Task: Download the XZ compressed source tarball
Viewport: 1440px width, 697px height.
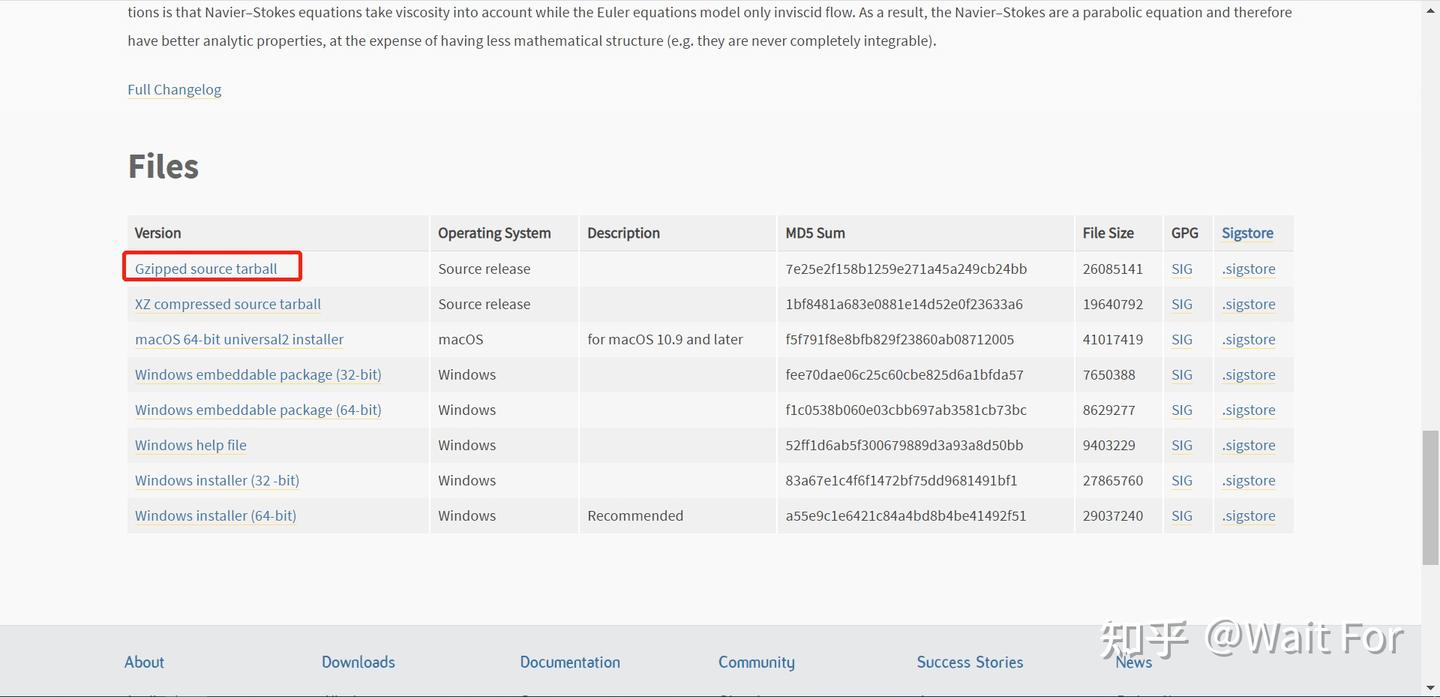Action: tap(228, 304)
